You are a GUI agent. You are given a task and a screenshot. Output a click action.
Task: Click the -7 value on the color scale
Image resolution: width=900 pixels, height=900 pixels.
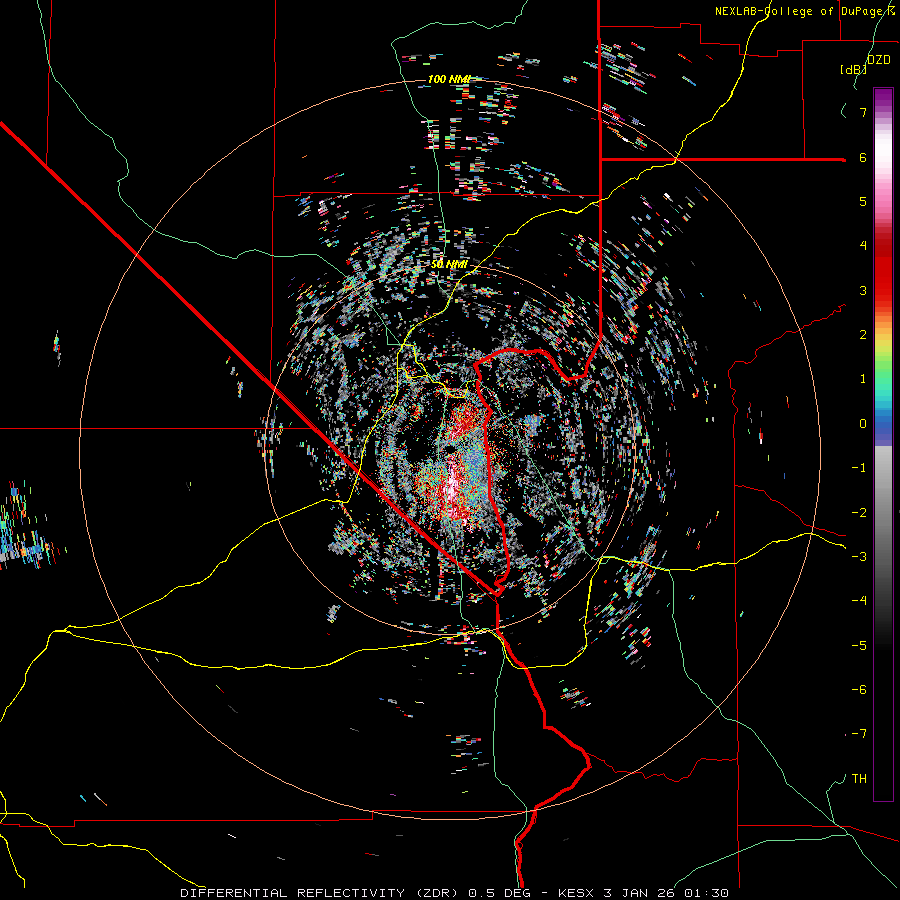pyautogui.click(x=859, y=734)
